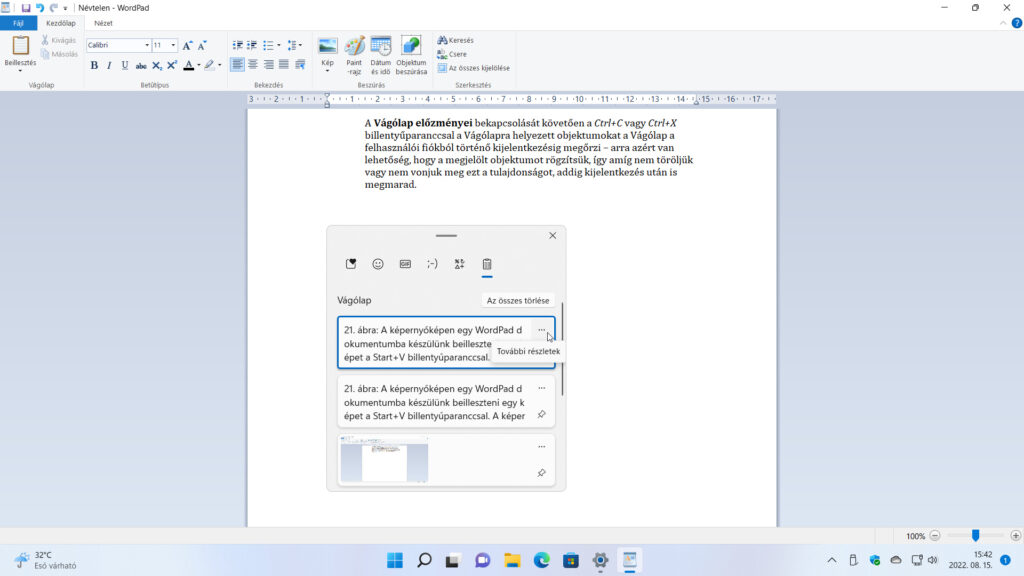Pin the second clipboard text item
The image size is (1024, 576).
coord(541,414)
